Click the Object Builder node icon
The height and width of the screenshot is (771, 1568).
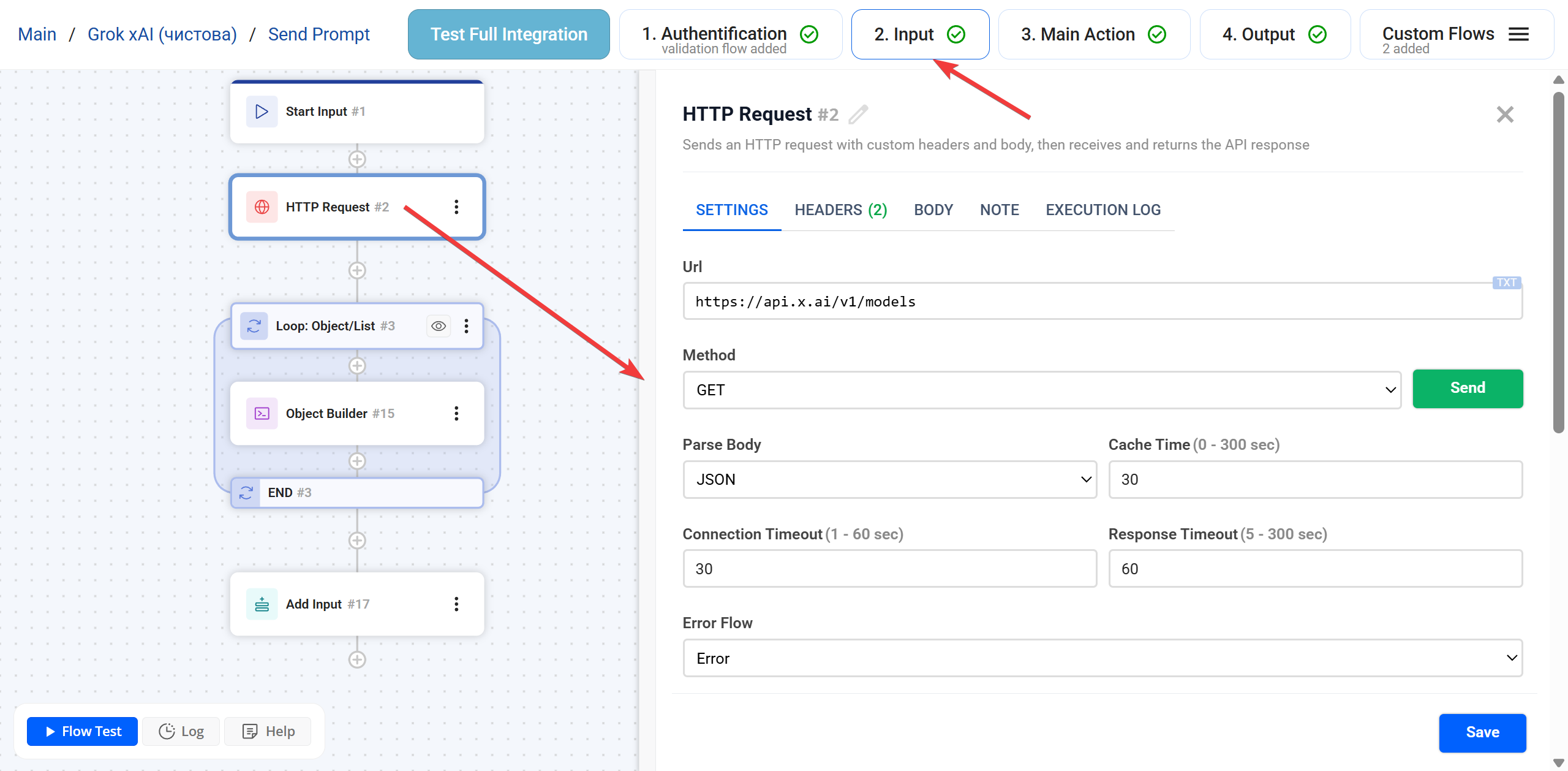(x=262, y=413)
